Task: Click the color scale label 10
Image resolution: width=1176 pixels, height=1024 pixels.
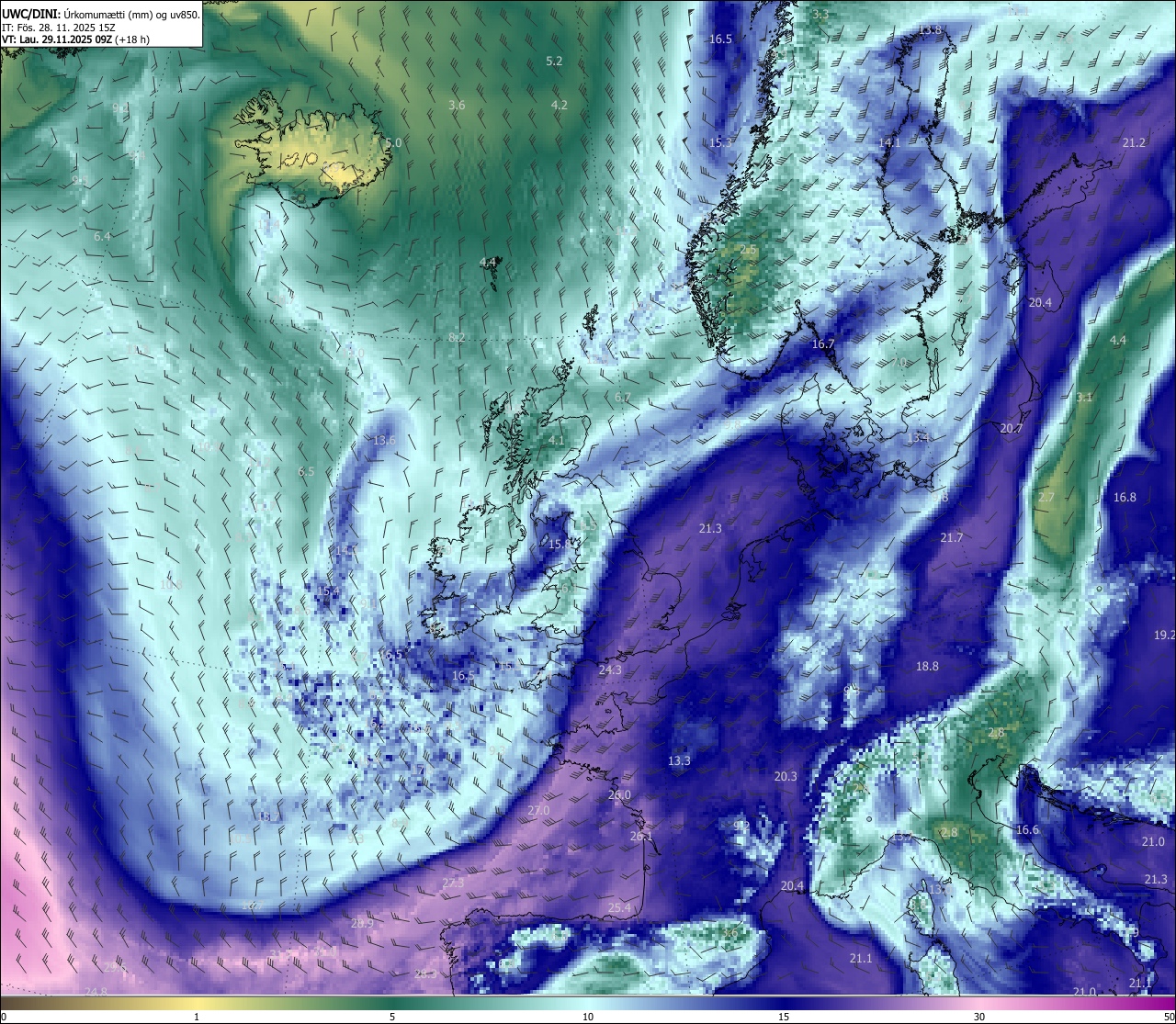Action: click(587, 1017)
